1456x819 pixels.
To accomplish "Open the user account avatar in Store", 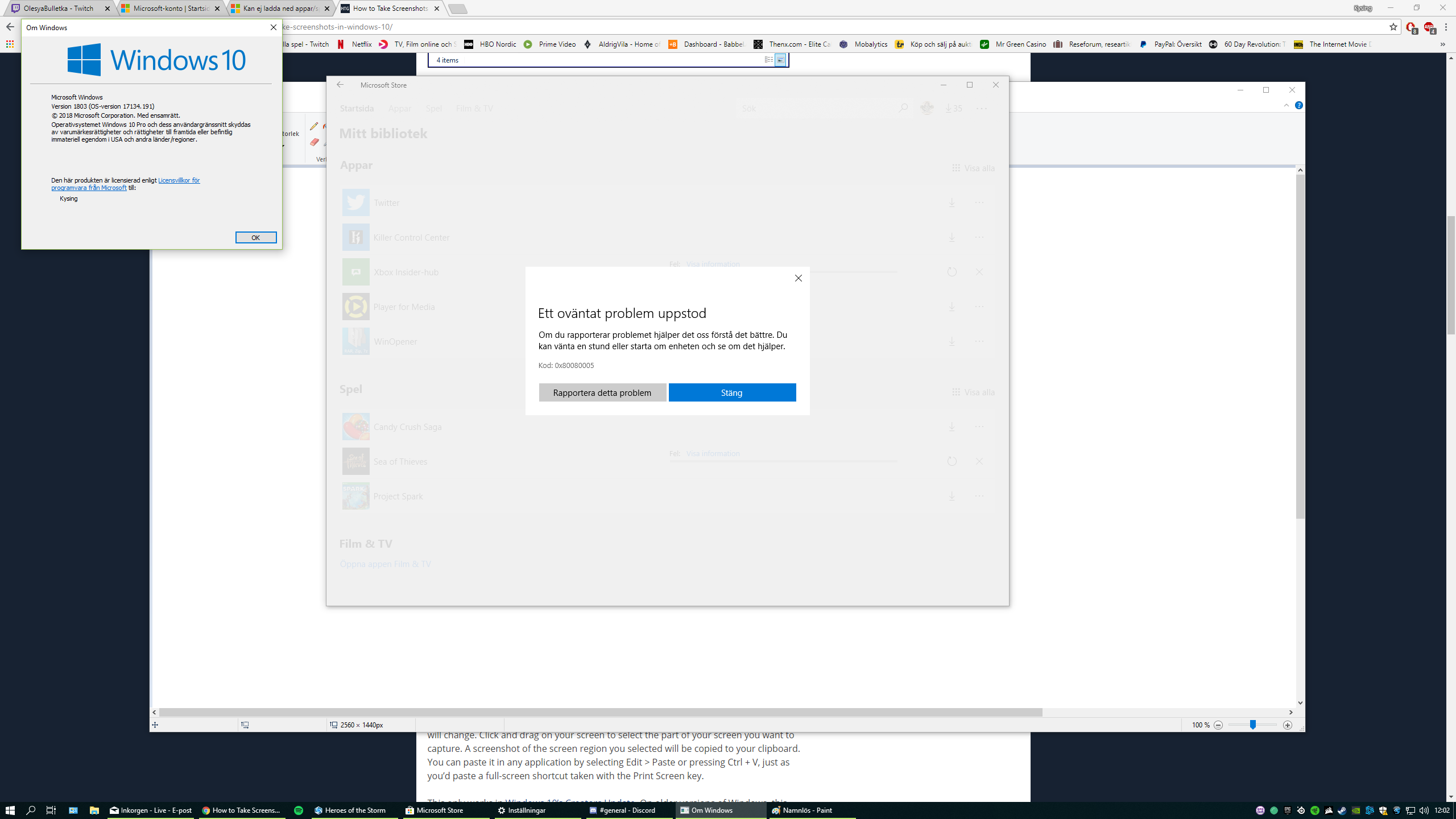I will (927, 108).
